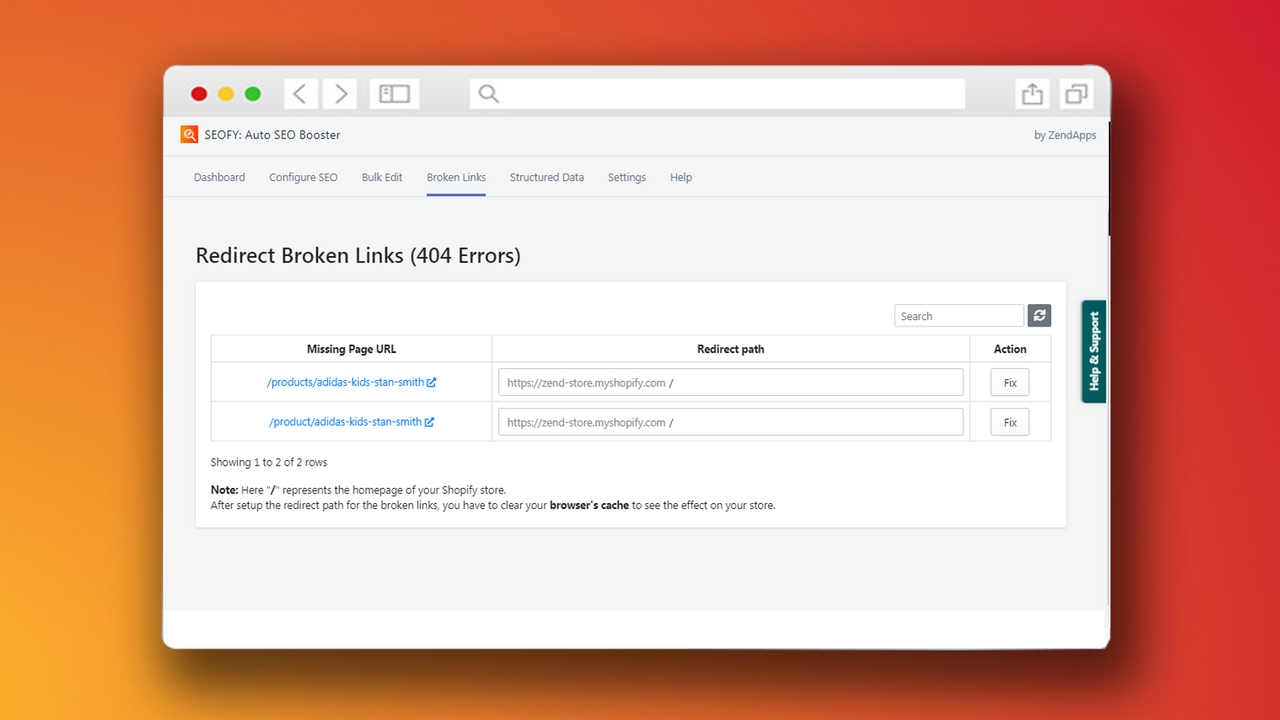
Task: Click the forward navigation arrow
Action: (x=339, y=93)
